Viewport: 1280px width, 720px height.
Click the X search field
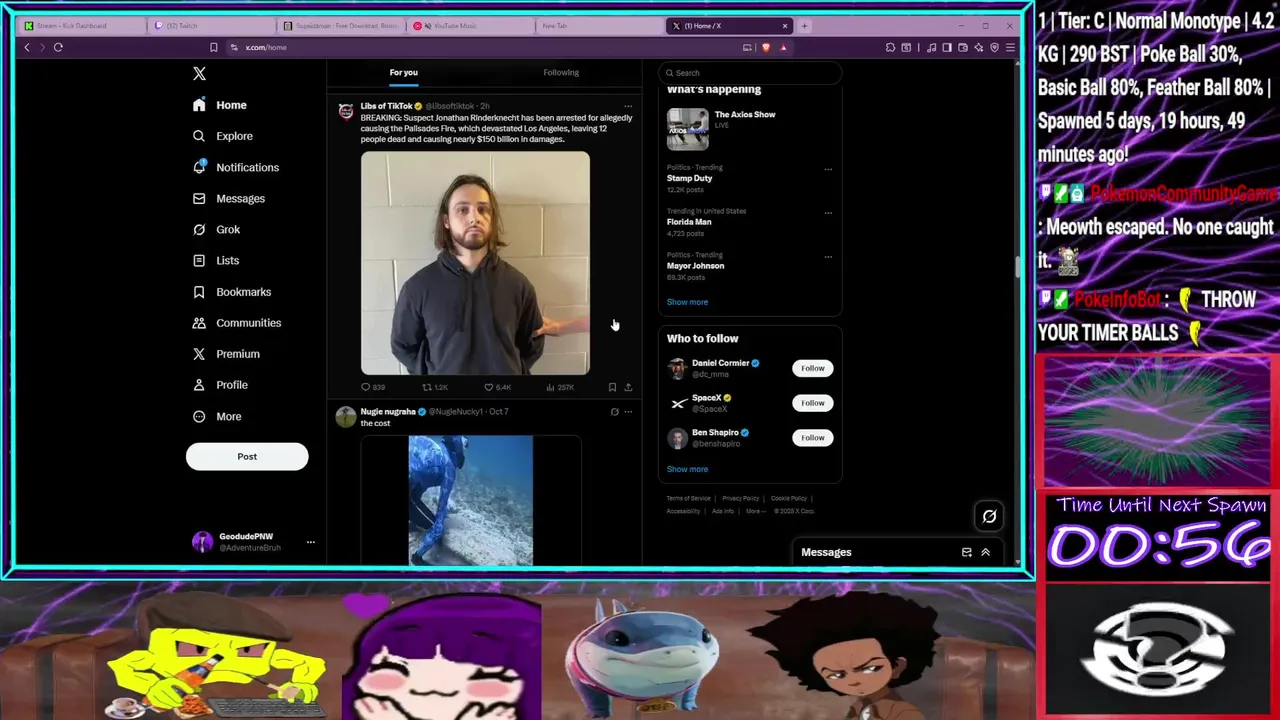(750, 73)
